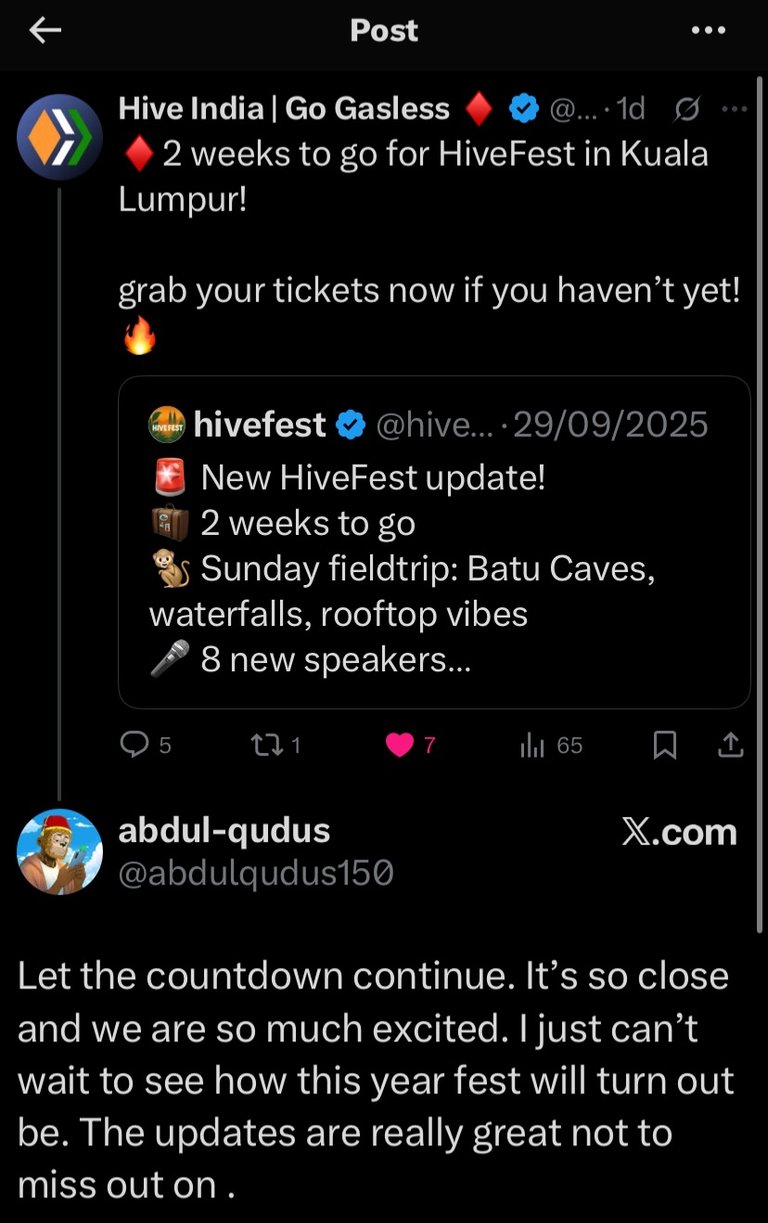This screenshot has height=1223, width=768.
Task: Tap the abdul-qudus profile picture
Action: (60, 851)
